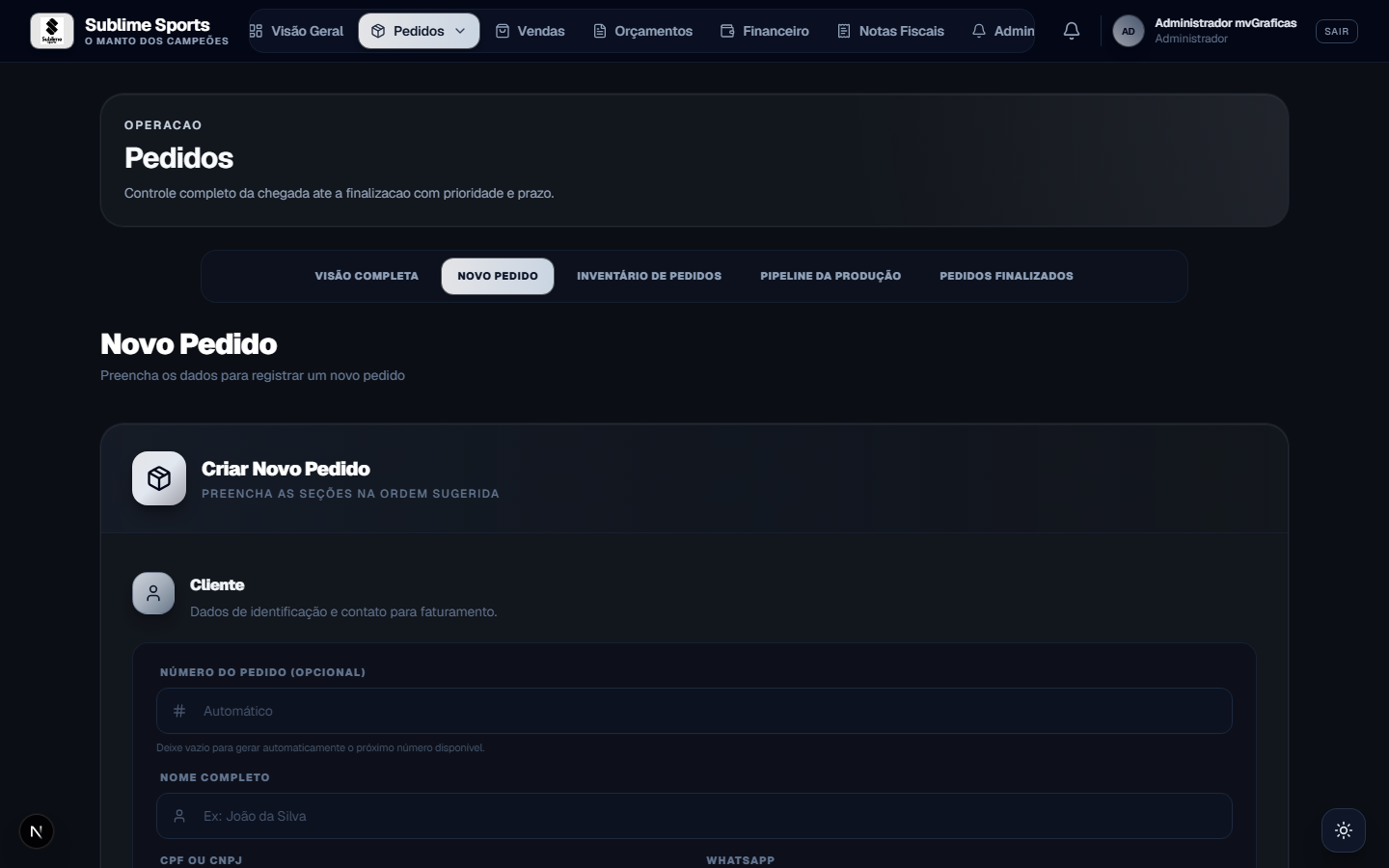Focus the Número do Pedido input field
This screenshot has width=1389, height=868.
point(694,711)
